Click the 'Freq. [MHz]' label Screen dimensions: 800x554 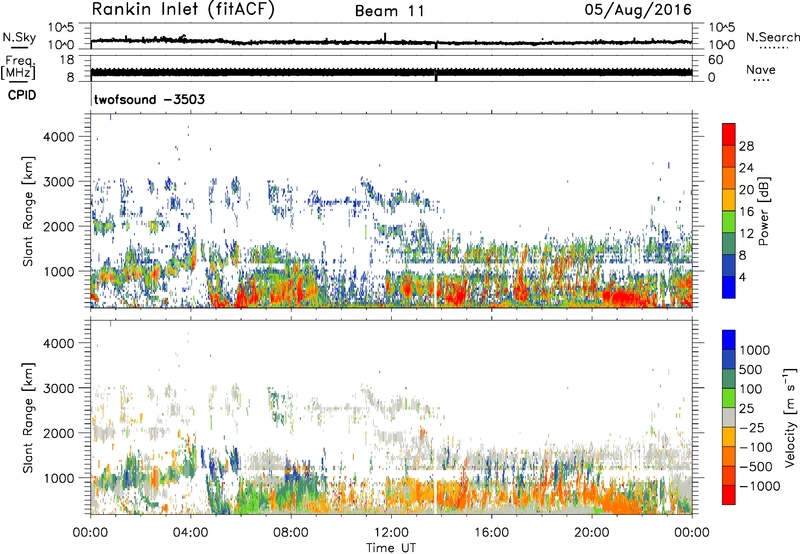pos(18,67)
